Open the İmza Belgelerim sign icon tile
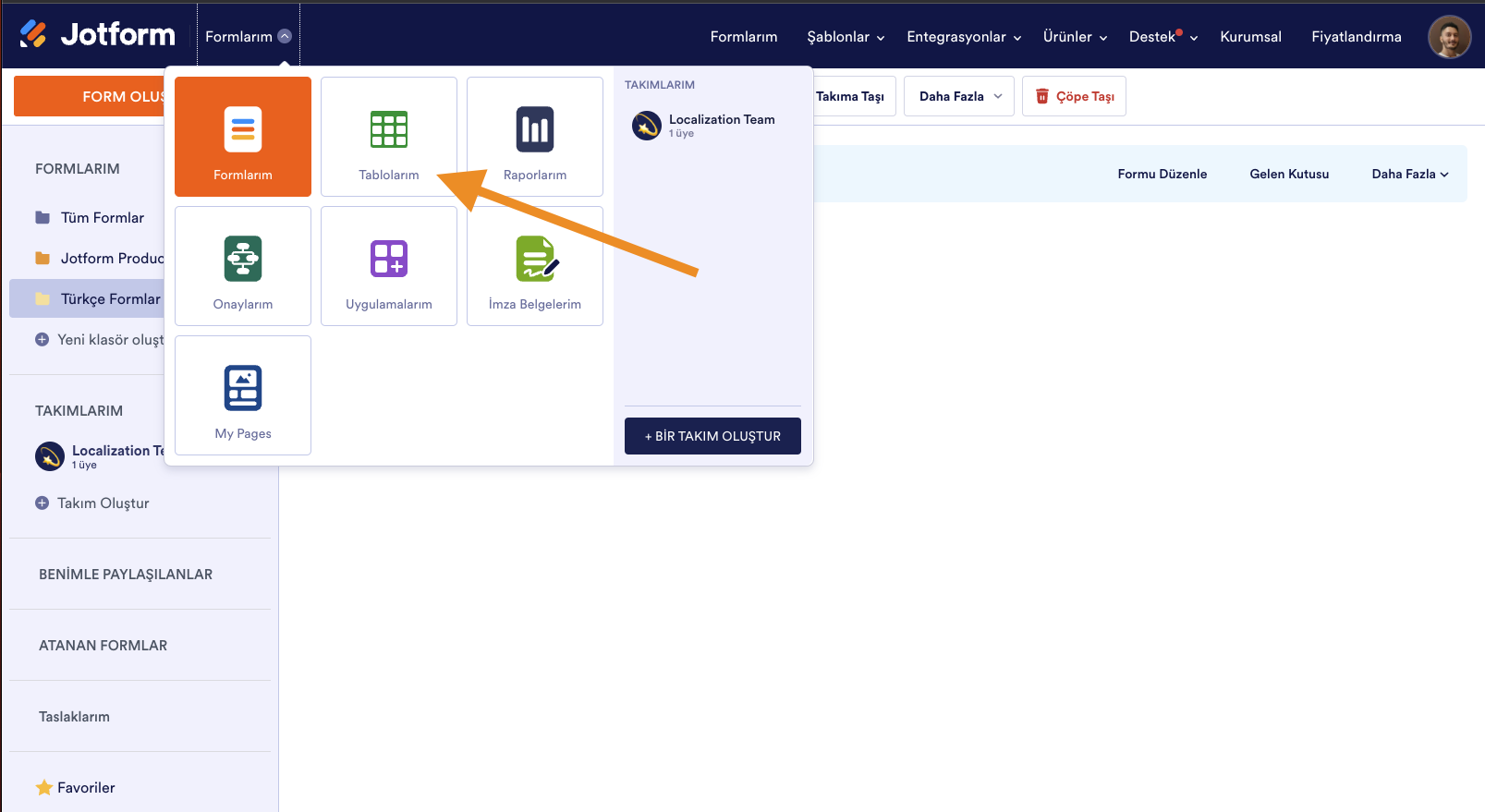1485x812 pixels. [537, 259]
